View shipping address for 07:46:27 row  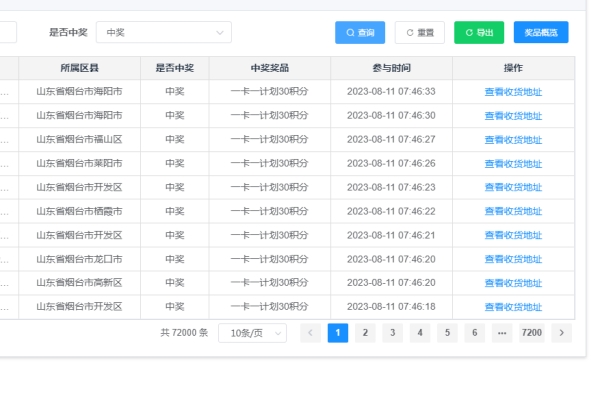tap(513, 140)
